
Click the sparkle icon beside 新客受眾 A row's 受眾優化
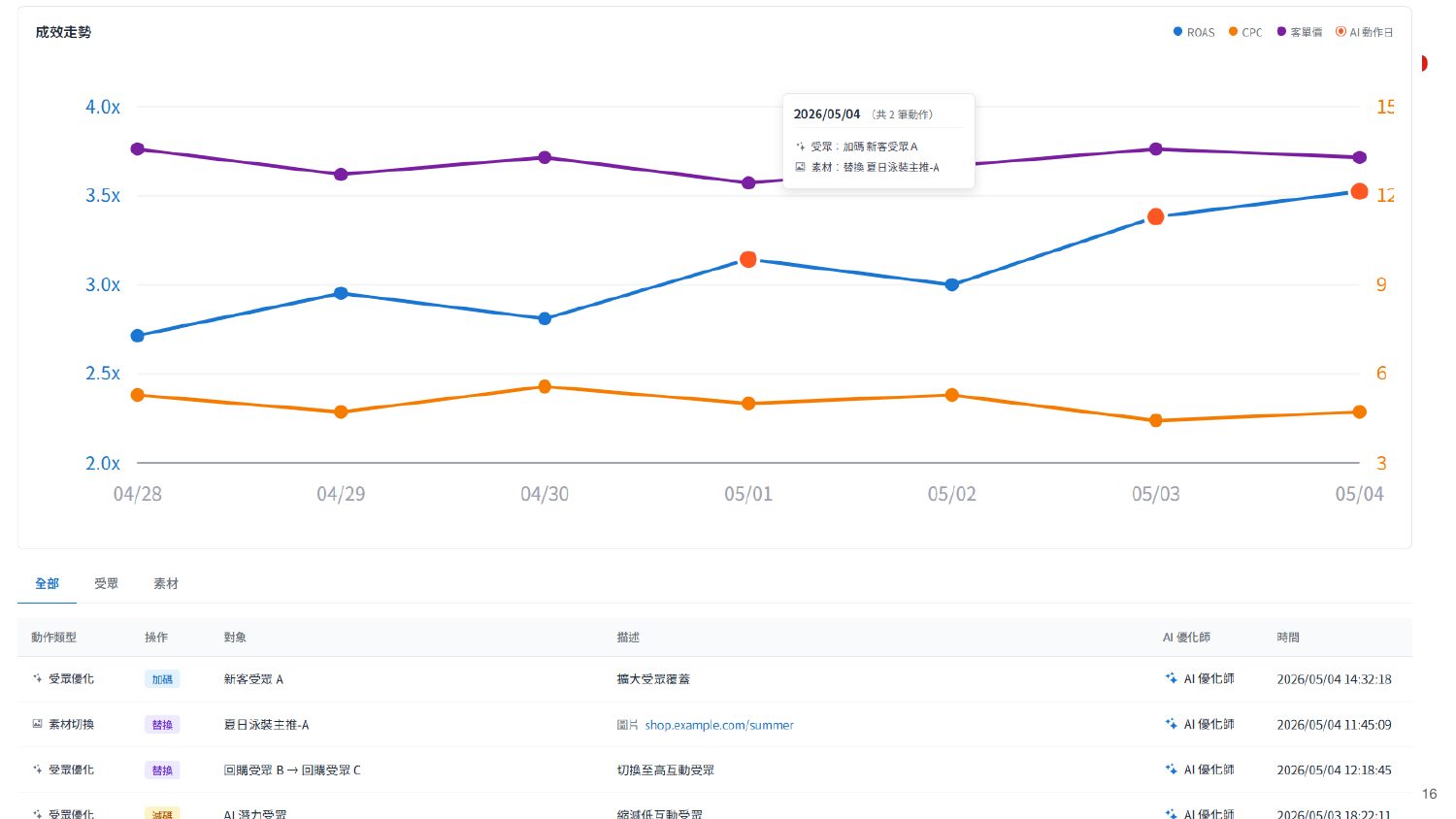[37, 679]
